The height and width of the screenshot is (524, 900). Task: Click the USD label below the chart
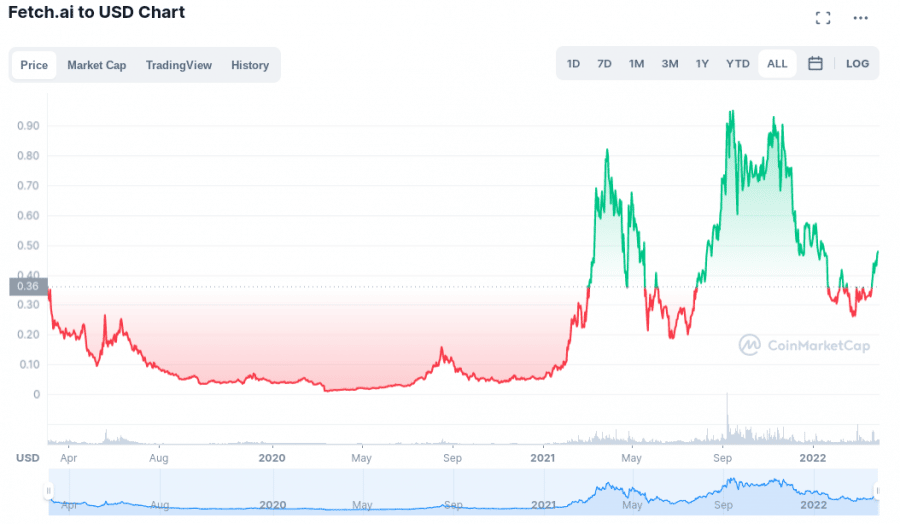click(x=28, y=458)
